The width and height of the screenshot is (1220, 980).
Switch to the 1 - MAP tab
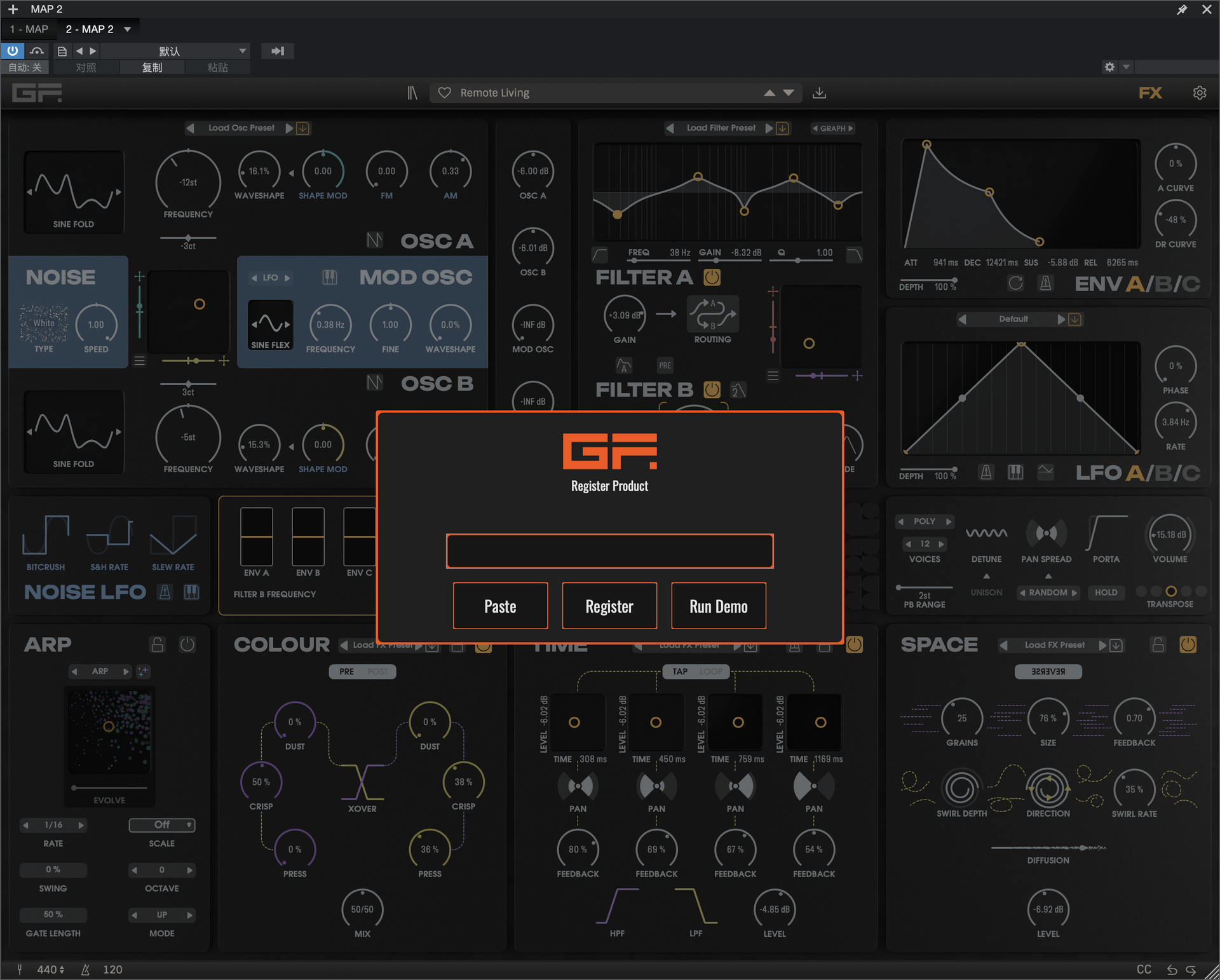pos(29,29)
